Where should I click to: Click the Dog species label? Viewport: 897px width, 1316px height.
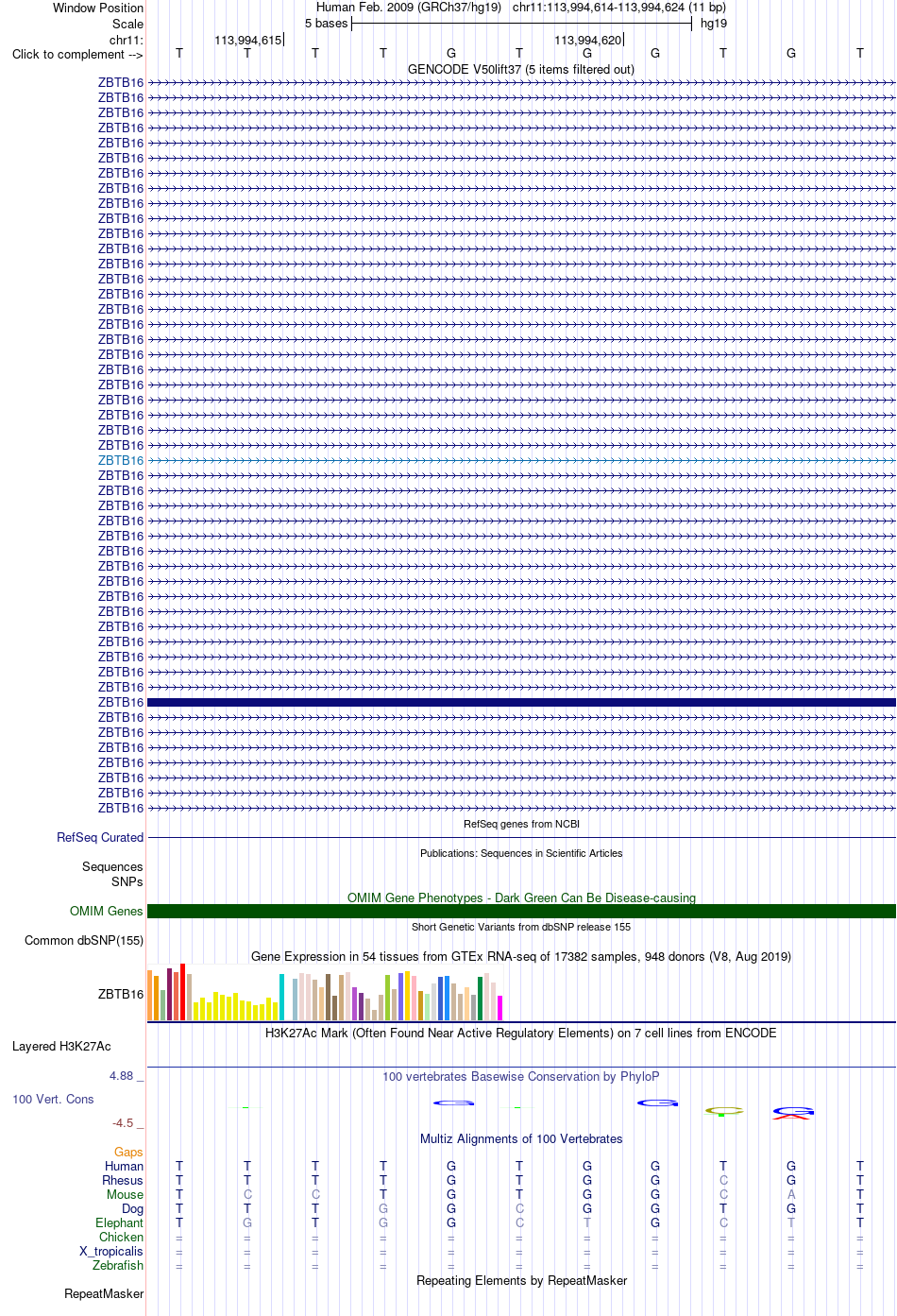pos(132,1208)
